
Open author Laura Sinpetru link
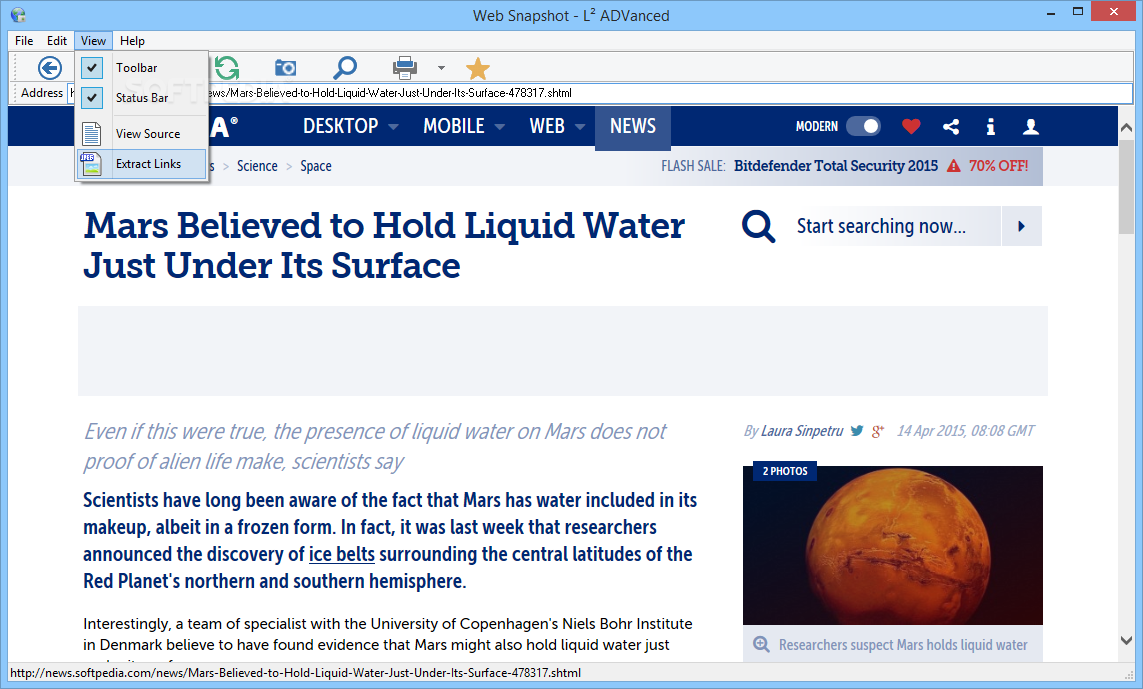[x=802, y=431]
